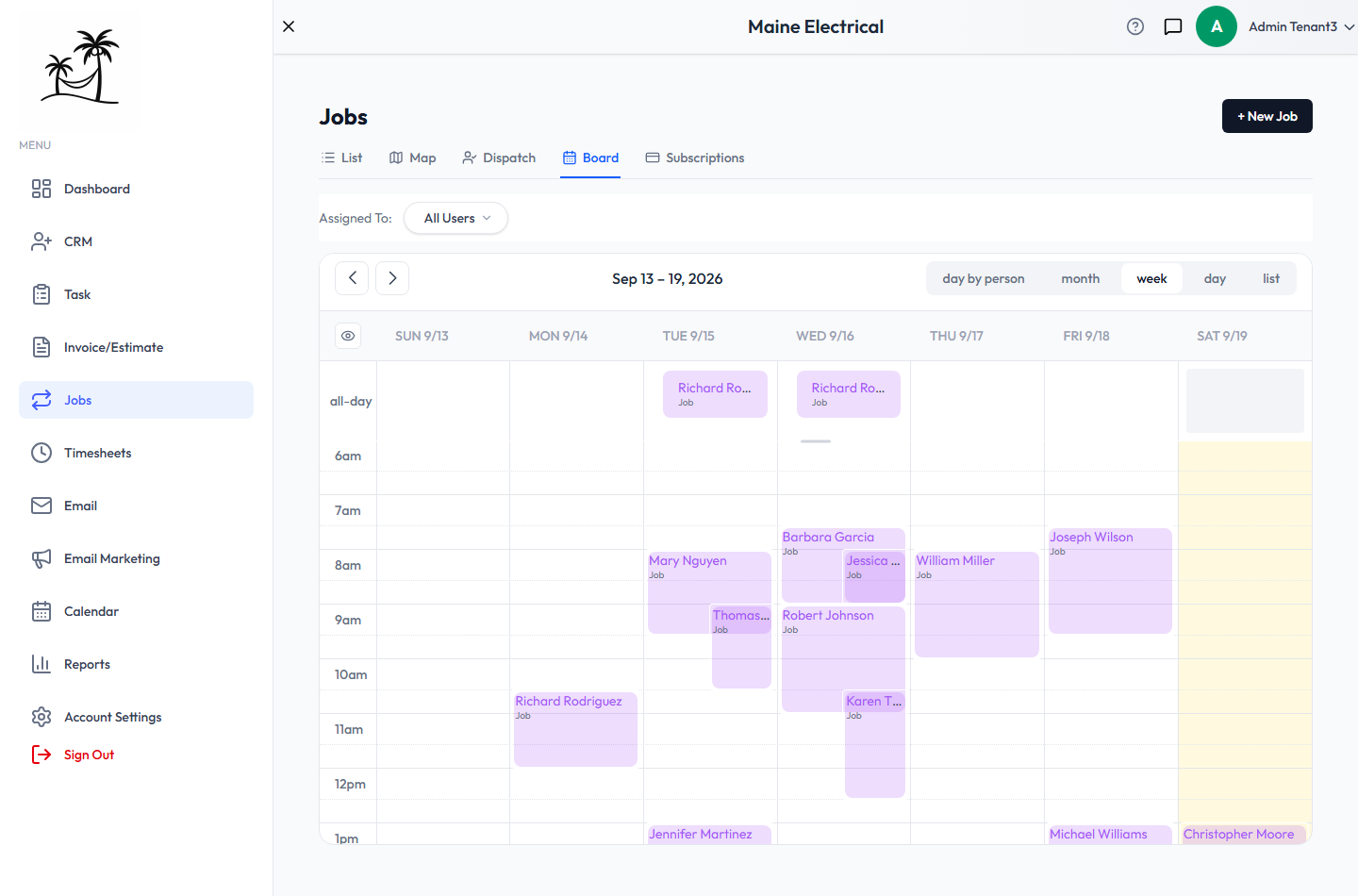Switch to the Subscriptions tab
This screenshot has height=896, width=1358.
click(695, 158)
